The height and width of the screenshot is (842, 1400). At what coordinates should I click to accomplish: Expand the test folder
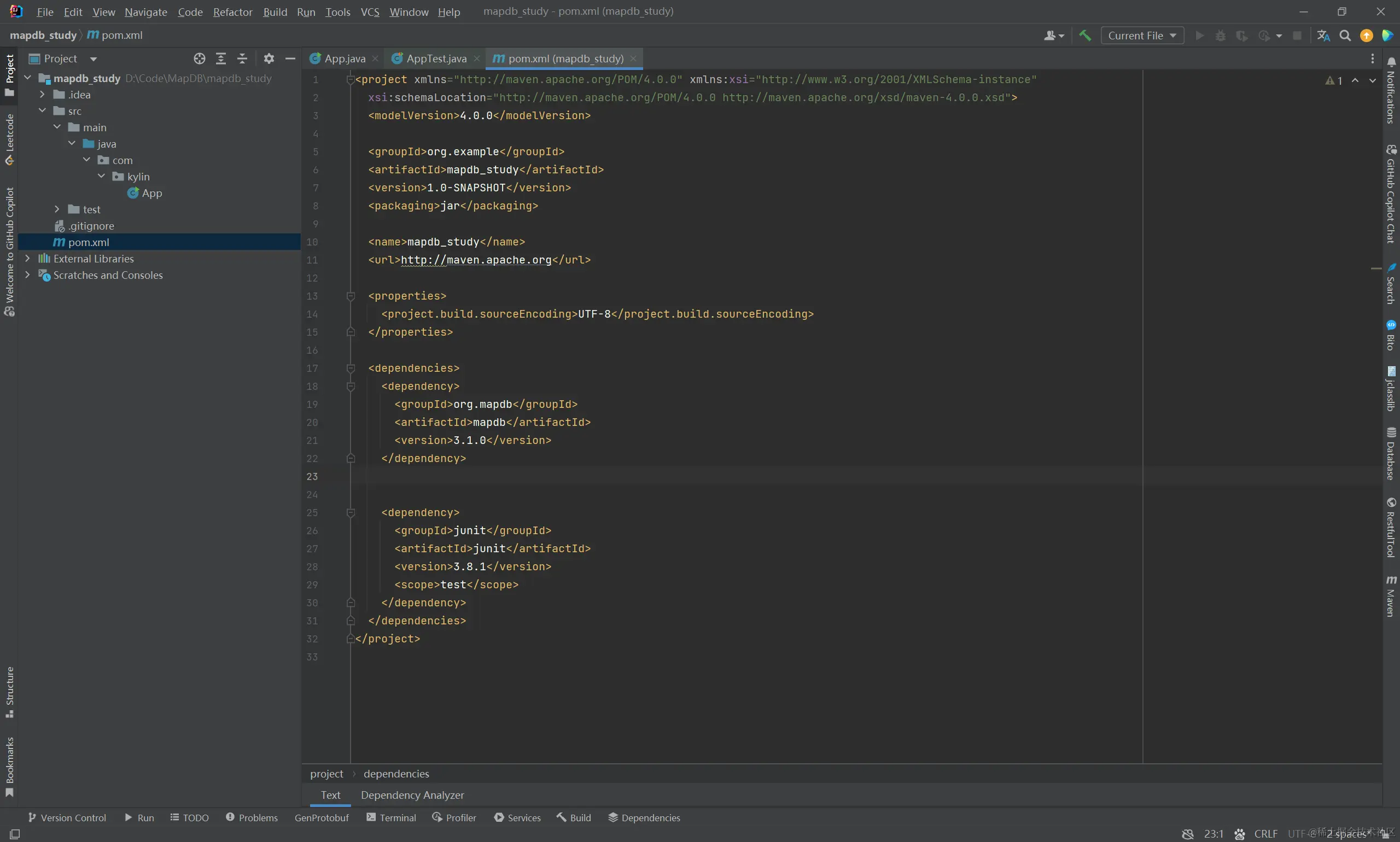coord(57,209)
